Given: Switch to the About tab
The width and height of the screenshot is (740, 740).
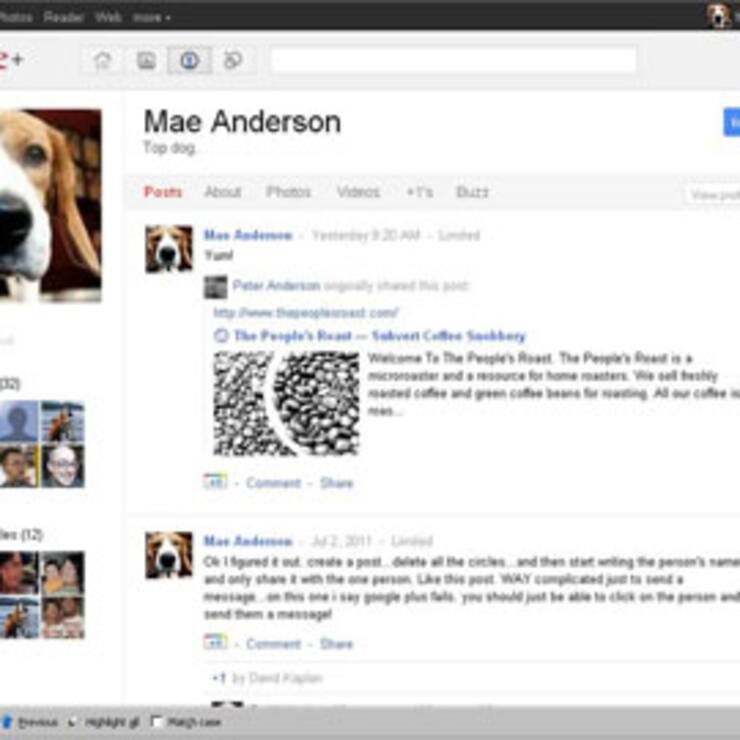Looking at the screenshot, I should pos(222,192).
